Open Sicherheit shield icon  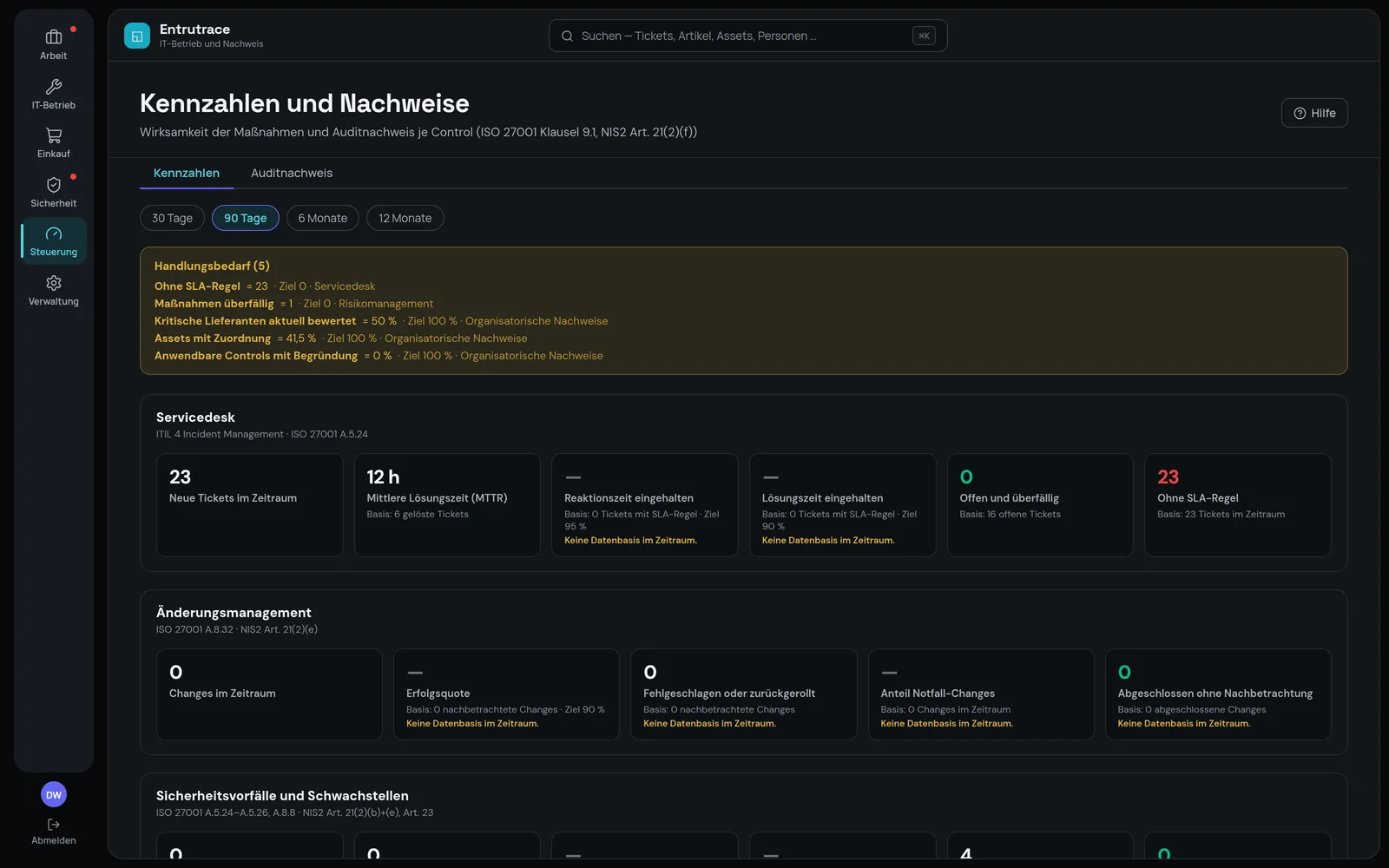tap(54, 185)
